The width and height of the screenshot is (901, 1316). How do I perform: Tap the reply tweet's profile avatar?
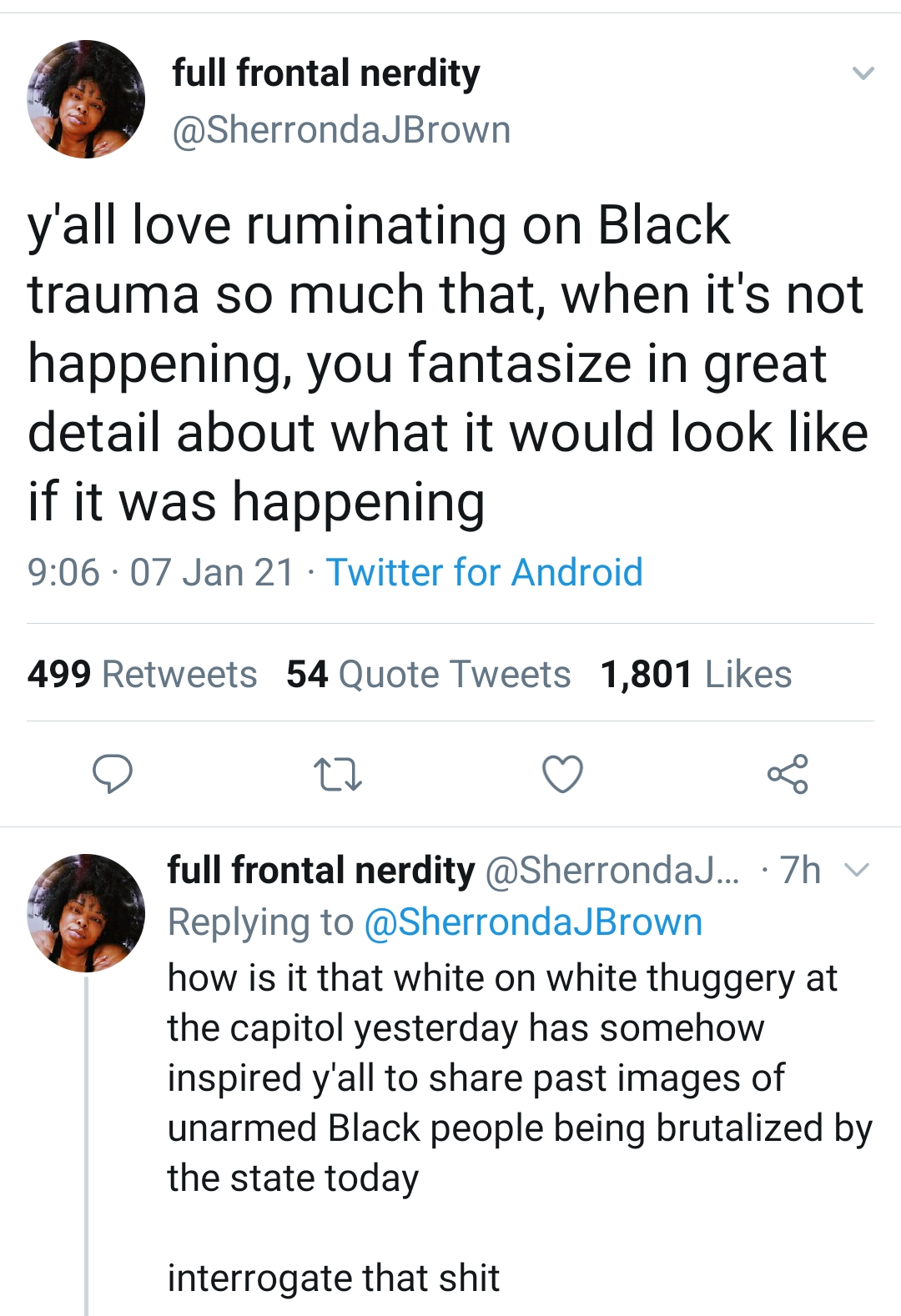click(x=86, y=912)
